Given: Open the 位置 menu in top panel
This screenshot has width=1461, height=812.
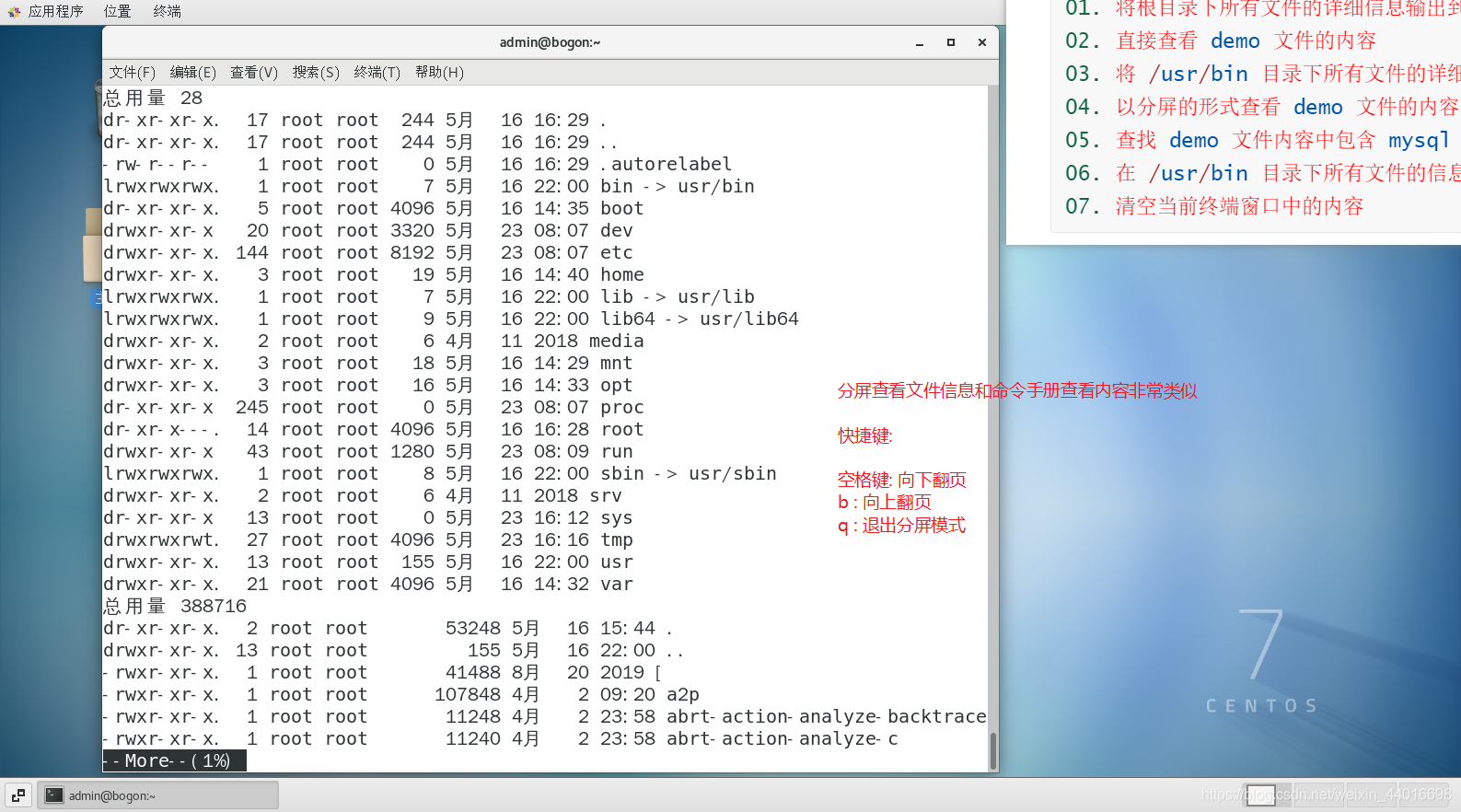Looking at the screenshot, I should (117, 11).
